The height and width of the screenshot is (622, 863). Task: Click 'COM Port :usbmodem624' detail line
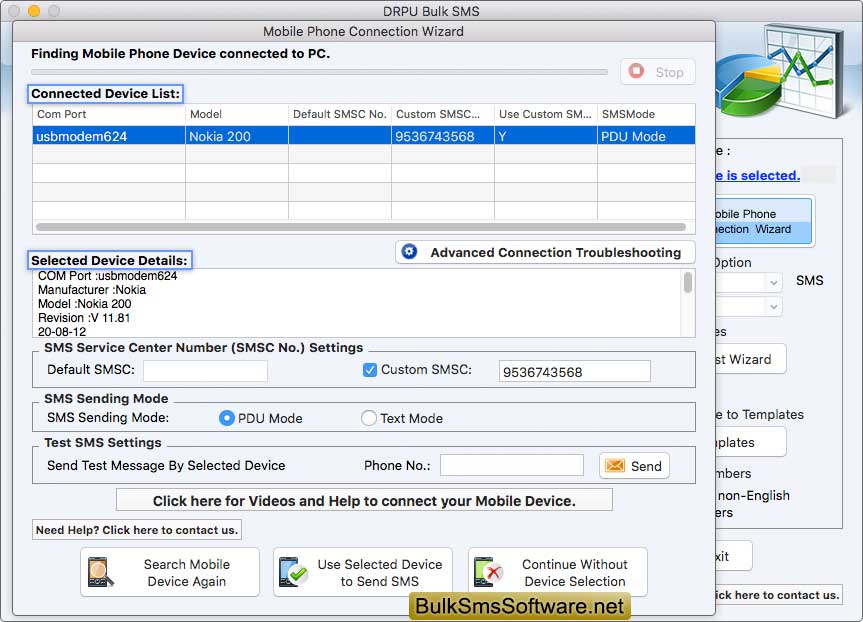107,276
